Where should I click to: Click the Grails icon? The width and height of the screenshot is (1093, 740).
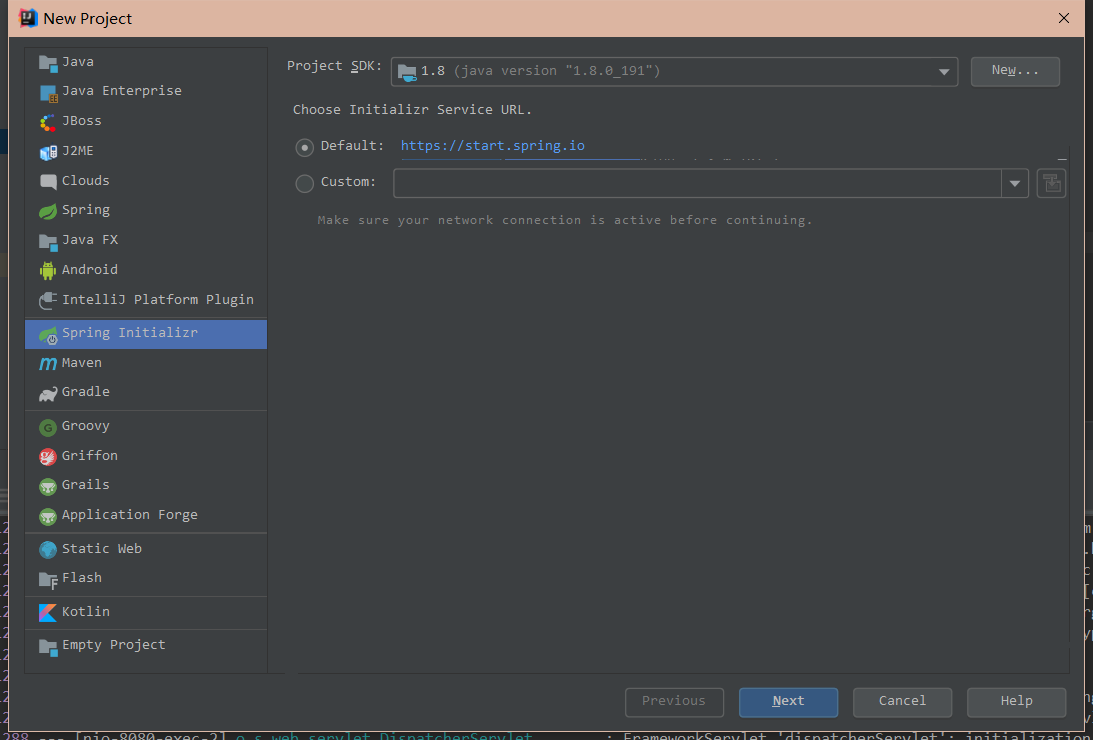click(x=48, y=486)
